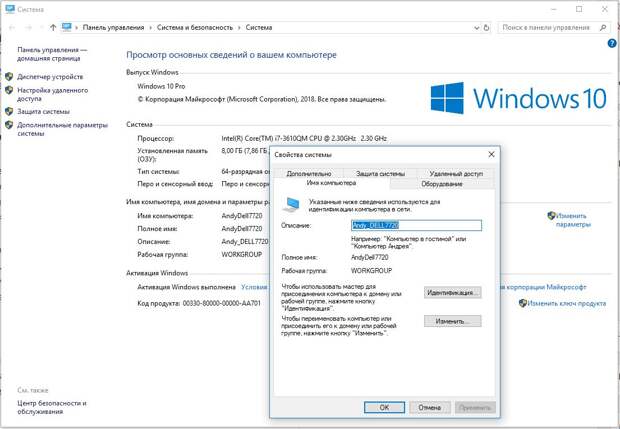Viewport: 620px width, 429px height.
Task: Click the computer icon in the Свойства системы dialog
Action: click(x=291, y=205)
